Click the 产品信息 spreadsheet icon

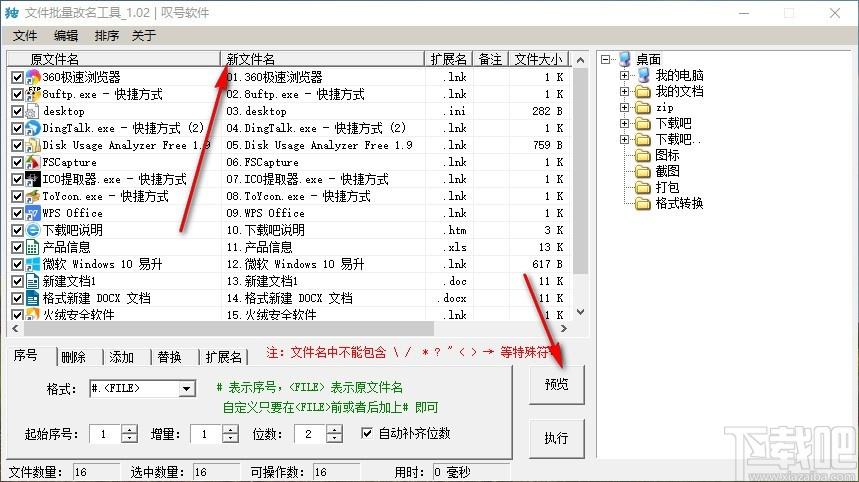point(33,247)
